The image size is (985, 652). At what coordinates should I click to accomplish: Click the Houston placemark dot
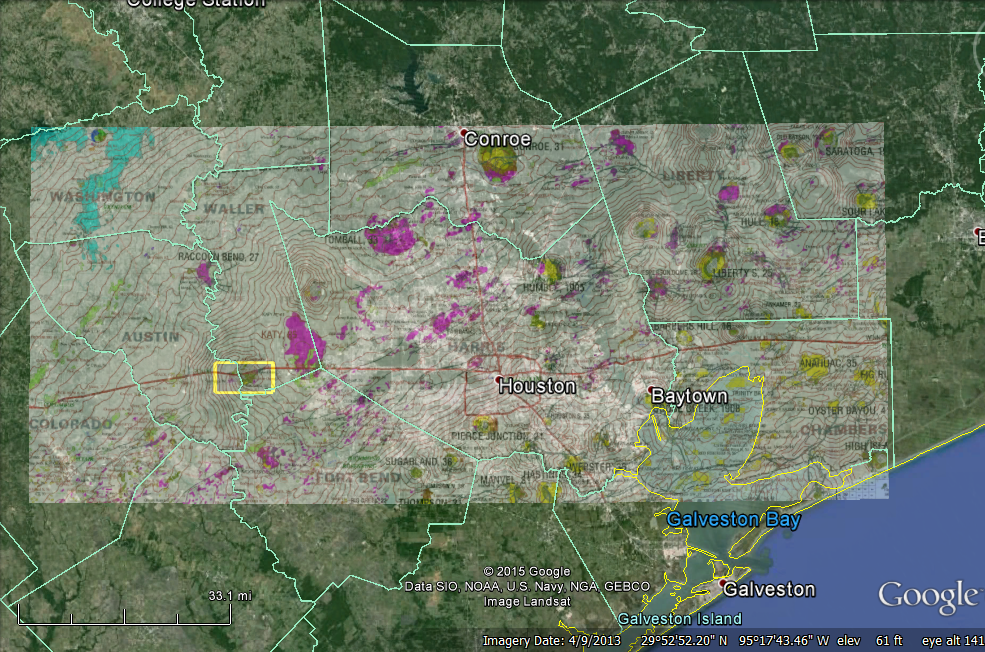pos(498,379)
